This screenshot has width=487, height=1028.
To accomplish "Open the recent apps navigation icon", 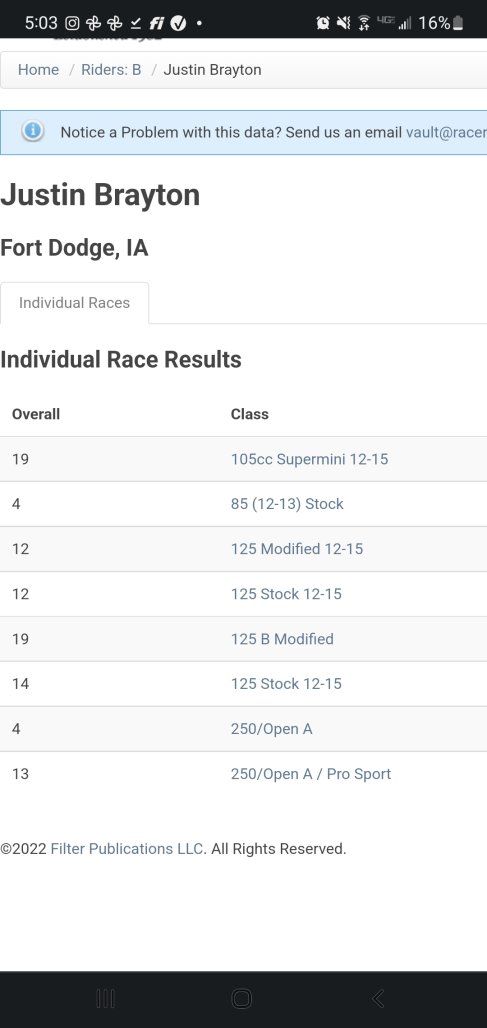I will click(x=106, y=998).
